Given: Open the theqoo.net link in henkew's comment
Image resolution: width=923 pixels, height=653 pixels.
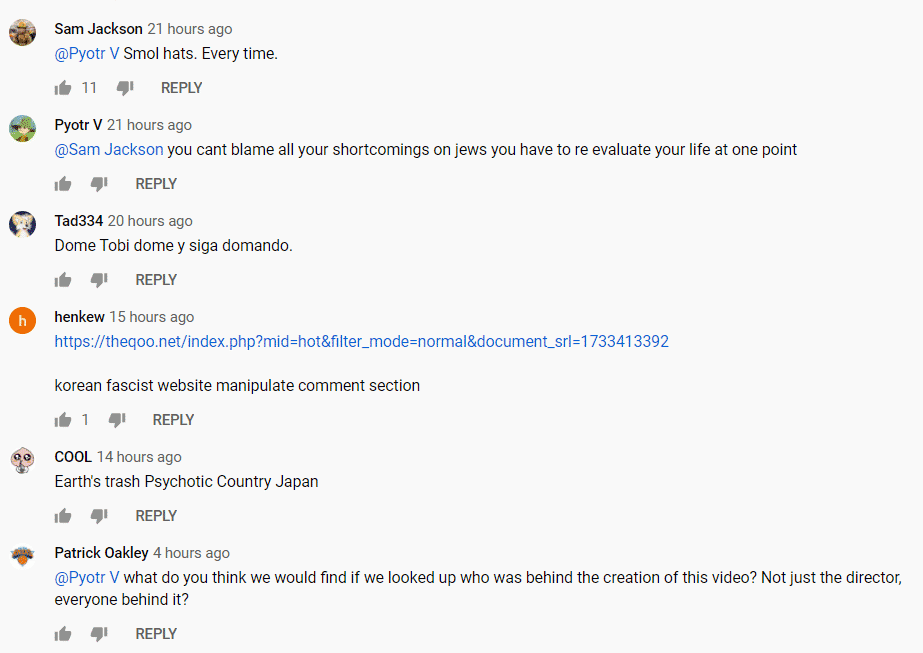Looking at the screenshot, I should [361, 342].
